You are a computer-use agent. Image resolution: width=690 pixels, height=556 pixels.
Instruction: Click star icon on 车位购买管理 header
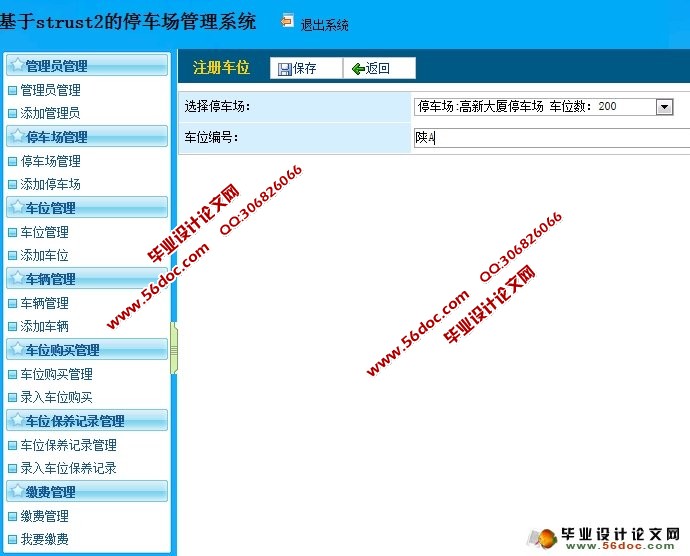(x=17, y=349)
